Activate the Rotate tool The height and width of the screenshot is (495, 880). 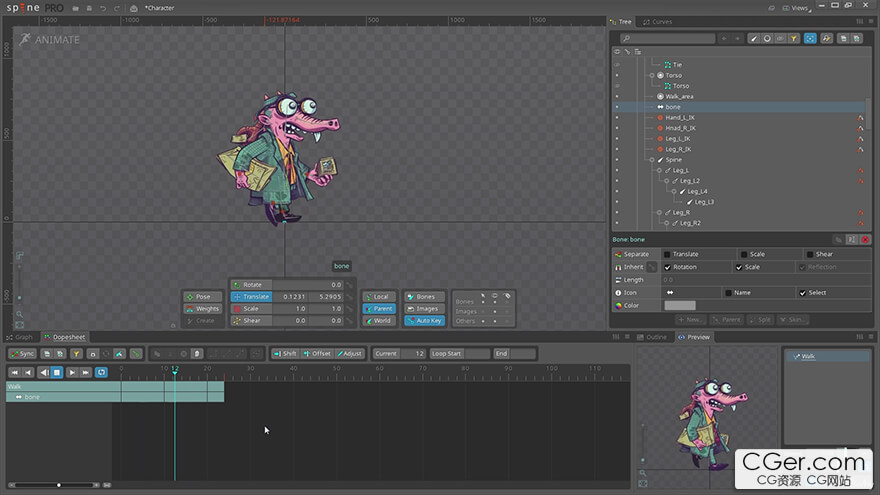(x=251, y=285)
